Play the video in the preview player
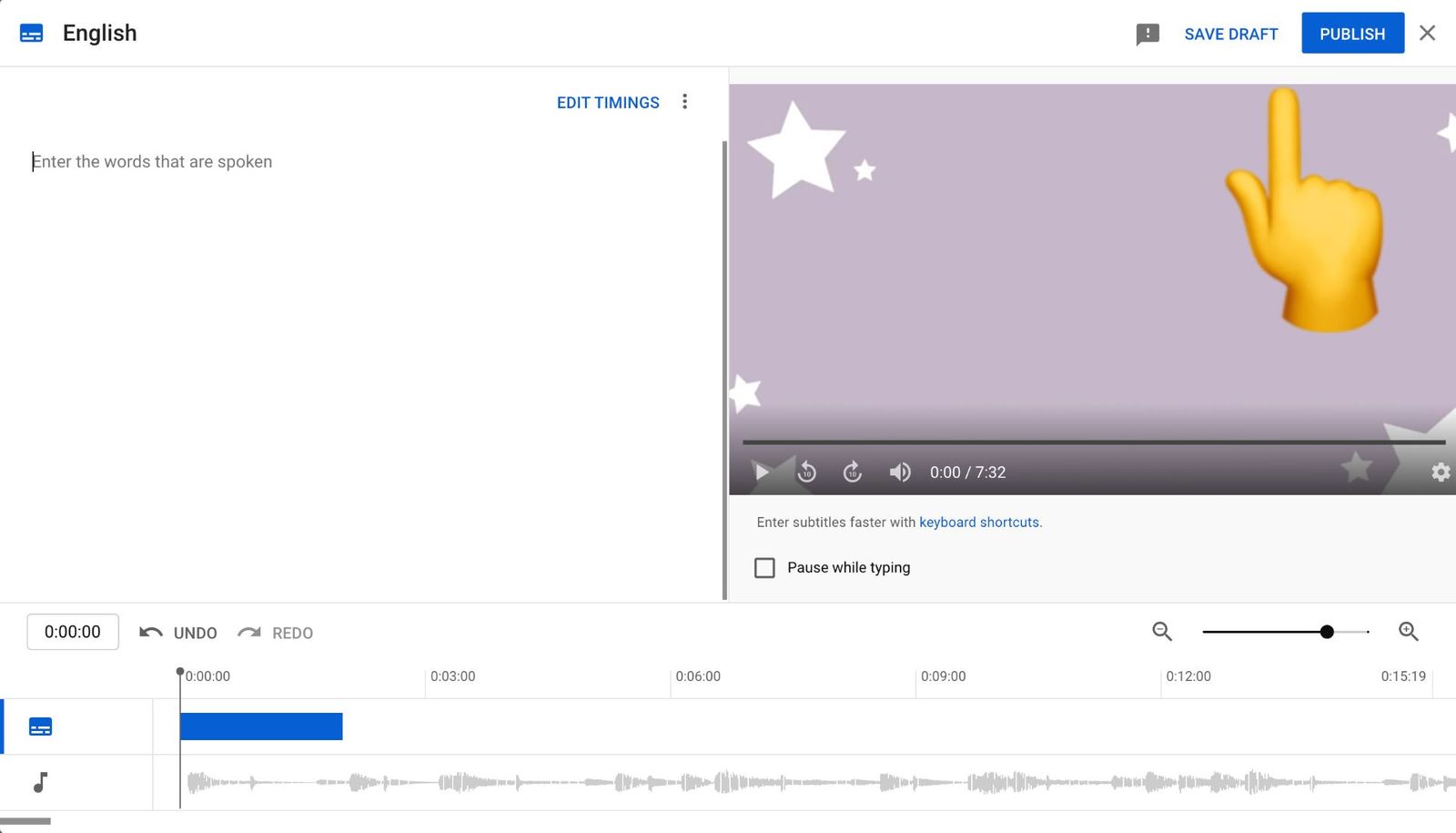The height and width of the screenshot is (833, 1456). [x=762, y=472]
